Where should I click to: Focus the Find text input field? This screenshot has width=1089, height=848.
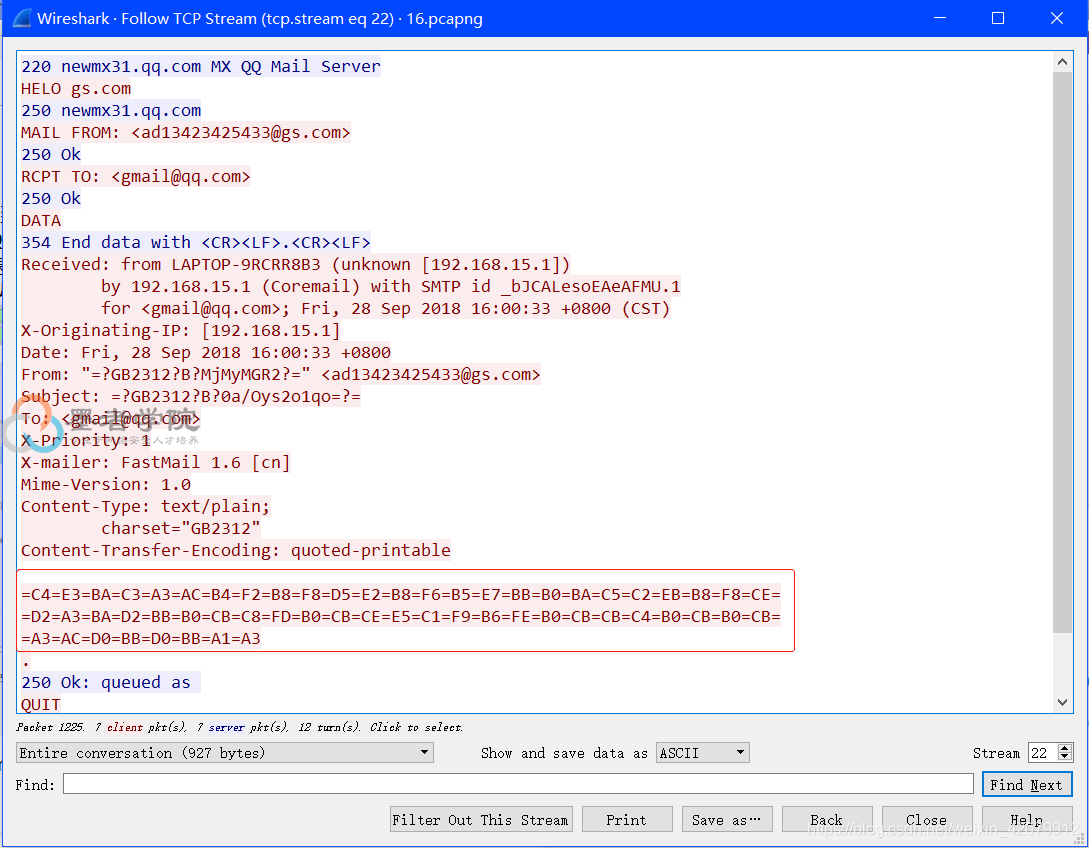pyautogui.click(x=518, y=784)
